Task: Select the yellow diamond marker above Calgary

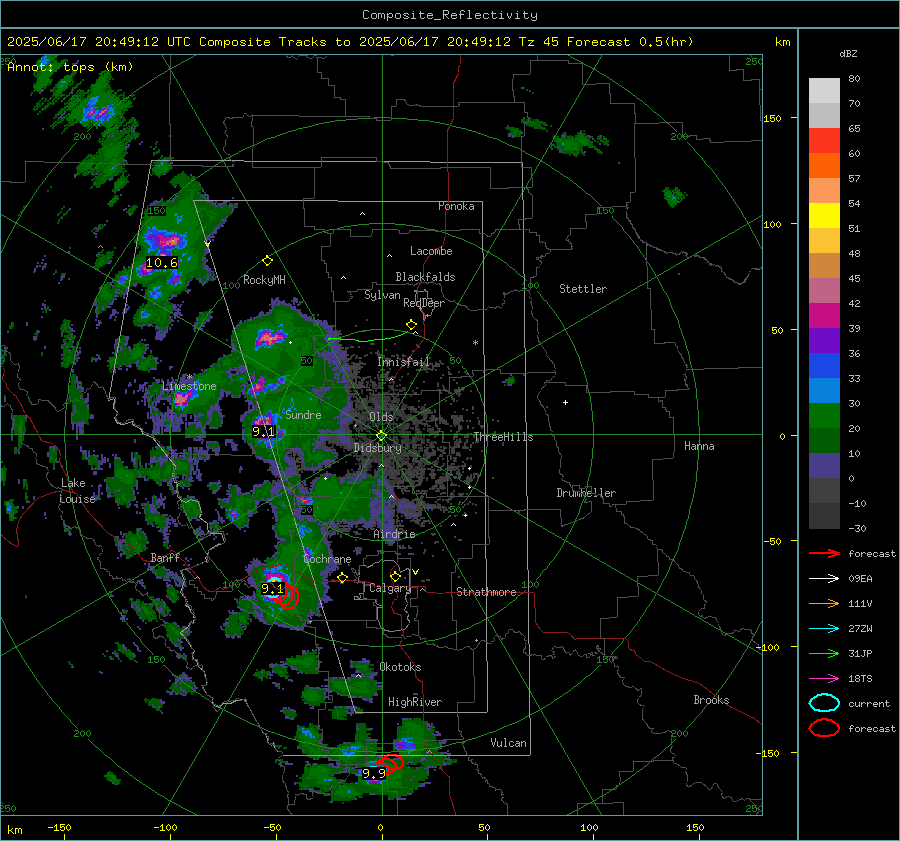Action: pyautogui.click(x=395, y=576)
